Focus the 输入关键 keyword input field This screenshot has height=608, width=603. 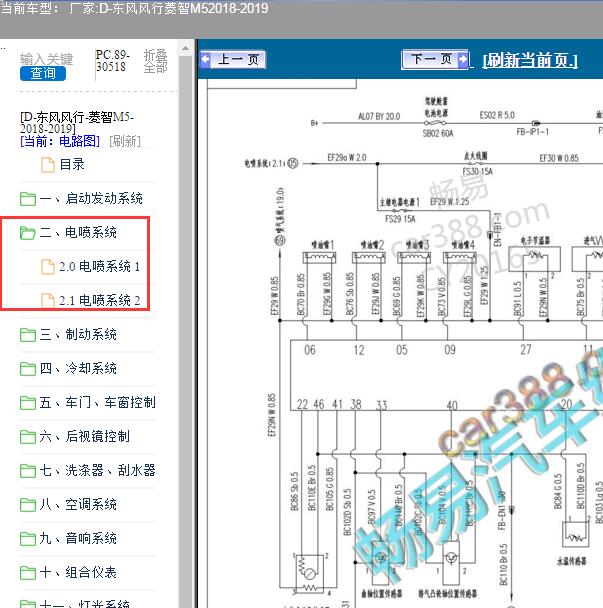coord(46,59)
